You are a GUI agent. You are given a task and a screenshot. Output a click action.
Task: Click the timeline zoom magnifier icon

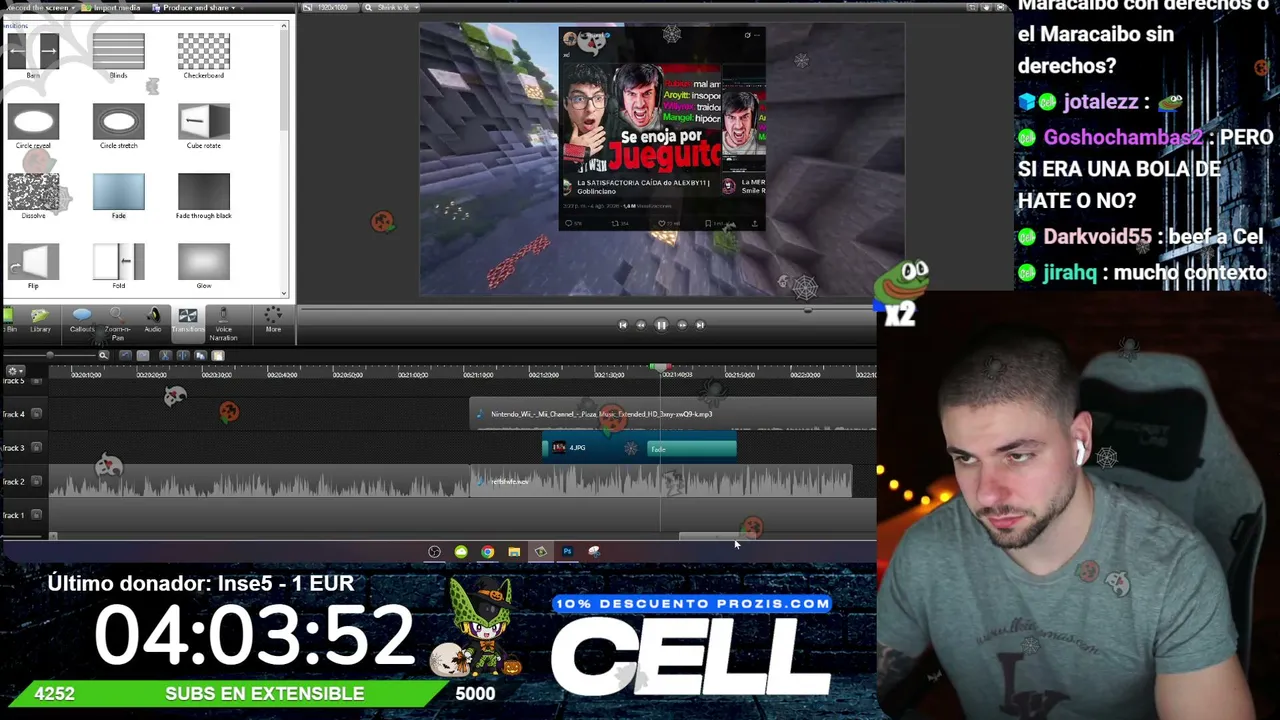(x=103, y=355)
